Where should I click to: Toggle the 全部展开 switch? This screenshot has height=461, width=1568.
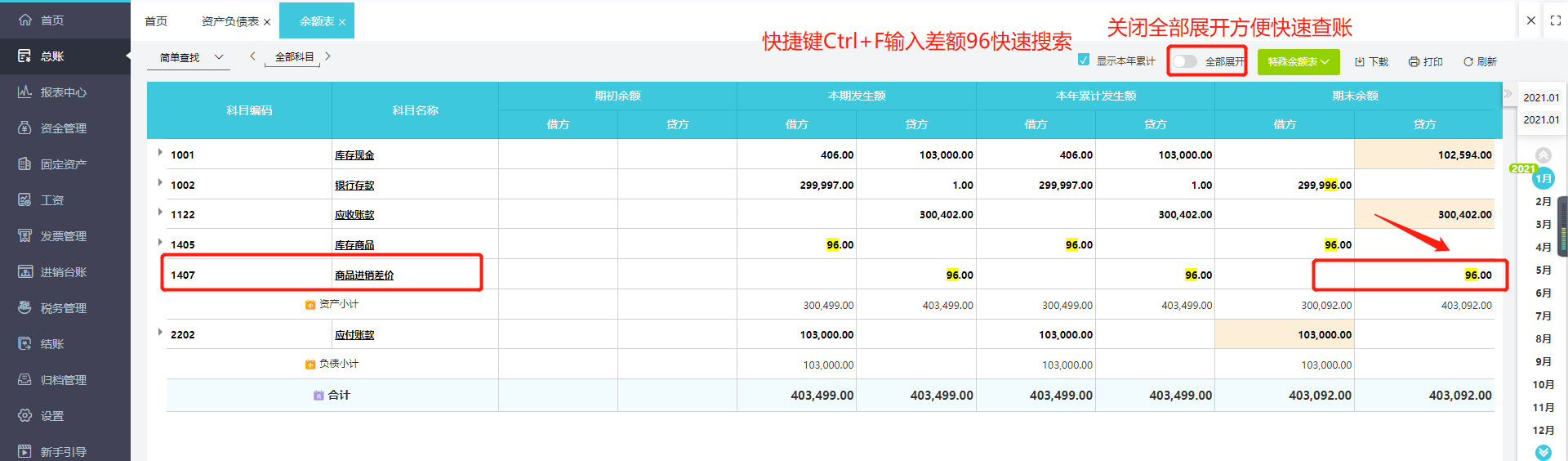1185,61
